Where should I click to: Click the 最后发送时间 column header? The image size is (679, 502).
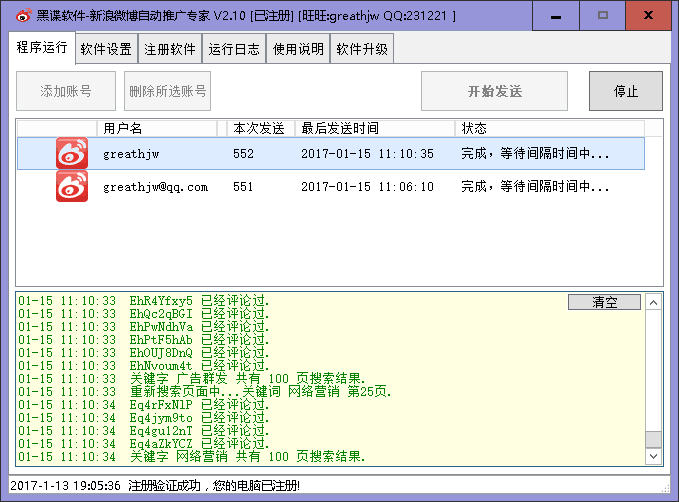point(375,128)
